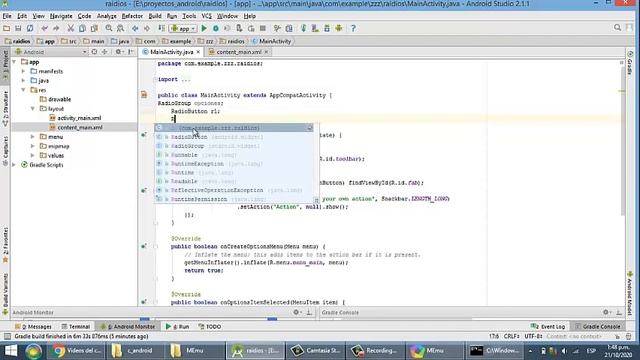Click the Windows Start button
The image size is (640, 360).
[x=11, y=351]
